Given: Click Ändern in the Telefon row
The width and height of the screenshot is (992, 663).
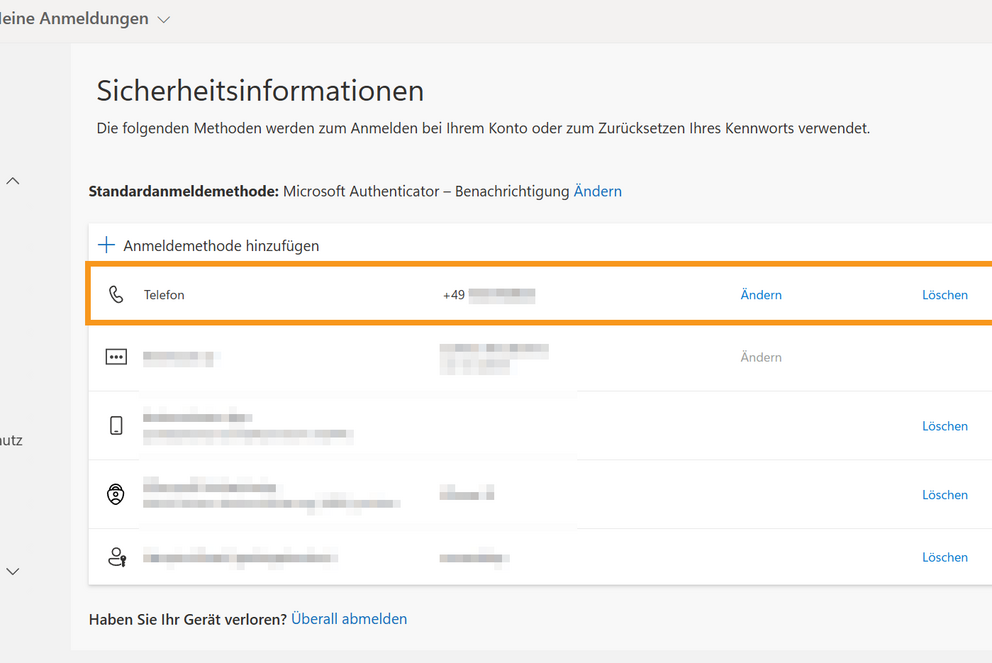Looking at the screenshot, I should (x=761, y=295).
